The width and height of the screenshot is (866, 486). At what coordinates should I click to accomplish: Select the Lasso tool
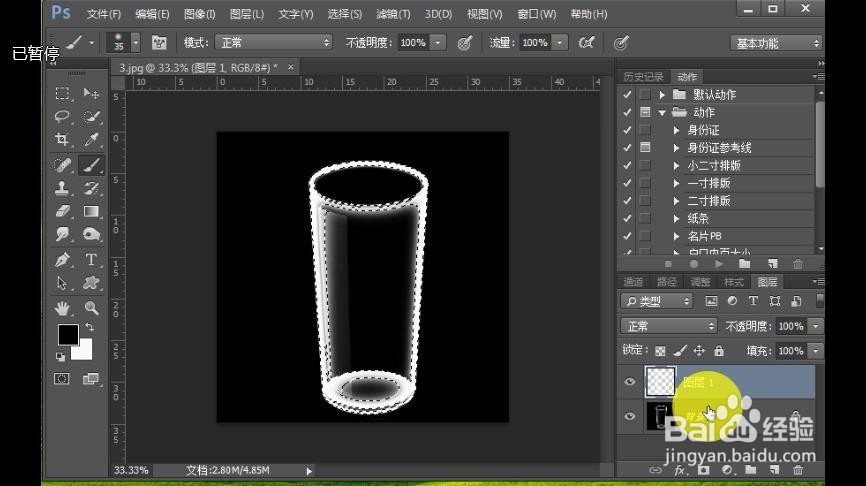point(62,117)
